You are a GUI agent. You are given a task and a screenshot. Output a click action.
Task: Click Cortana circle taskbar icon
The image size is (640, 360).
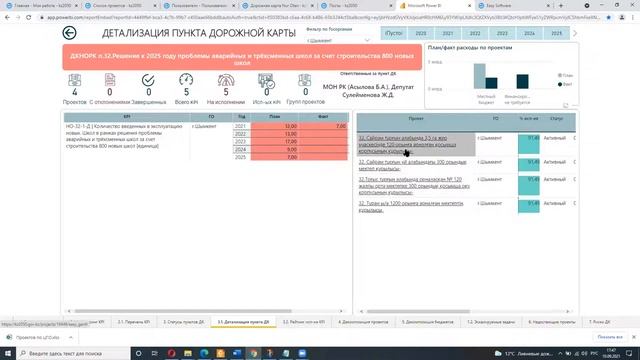coord(138,353)
